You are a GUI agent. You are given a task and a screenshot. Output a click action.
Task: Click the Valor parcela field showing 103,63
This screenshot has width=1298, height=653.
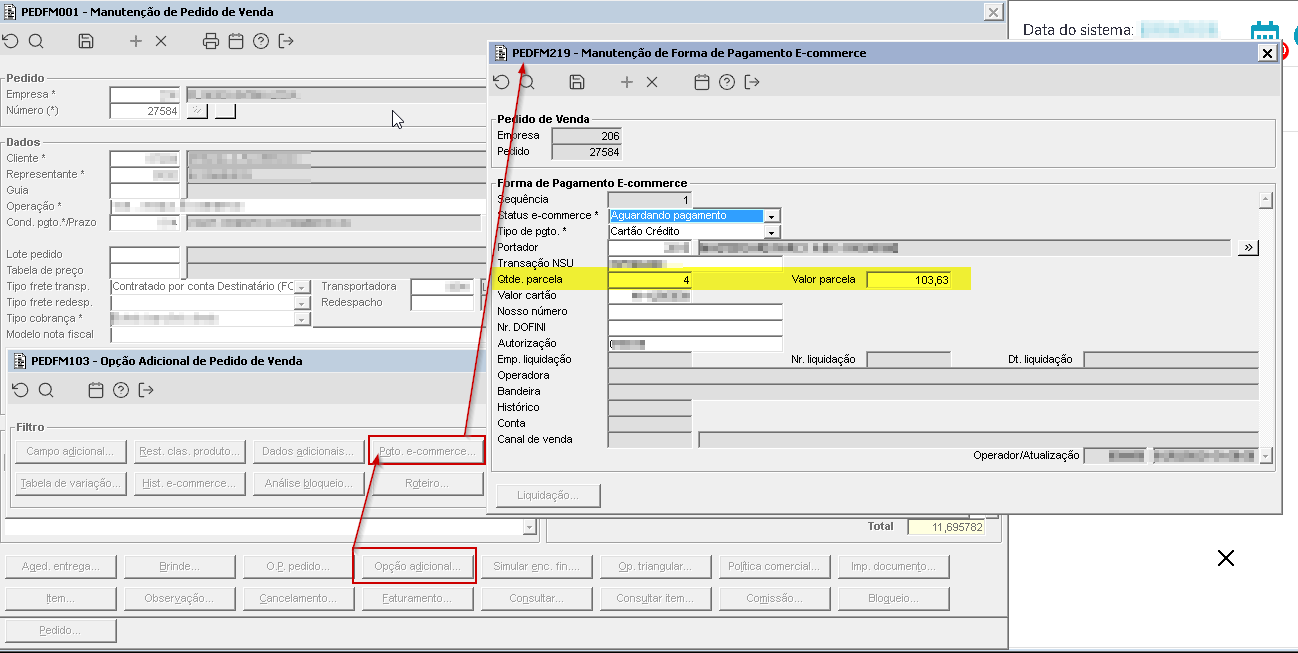(909, 280)
